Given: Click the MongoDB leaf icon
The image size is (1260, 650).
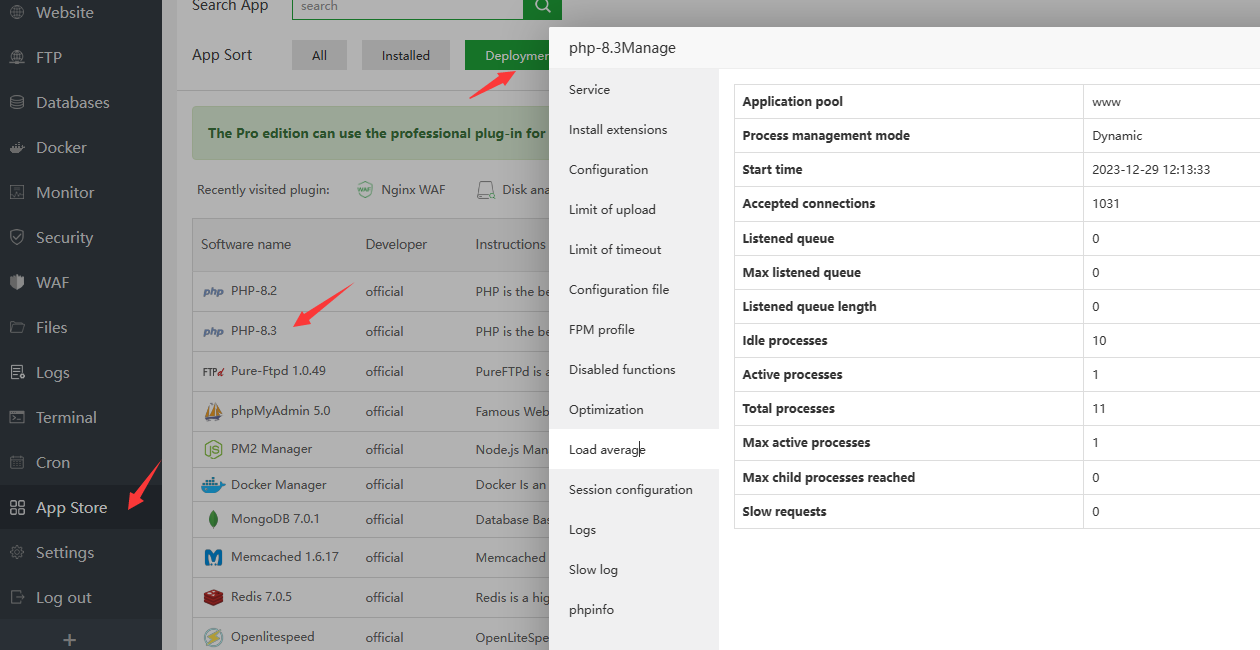Looking at the screenshot, I should click(x=213, y=520).
